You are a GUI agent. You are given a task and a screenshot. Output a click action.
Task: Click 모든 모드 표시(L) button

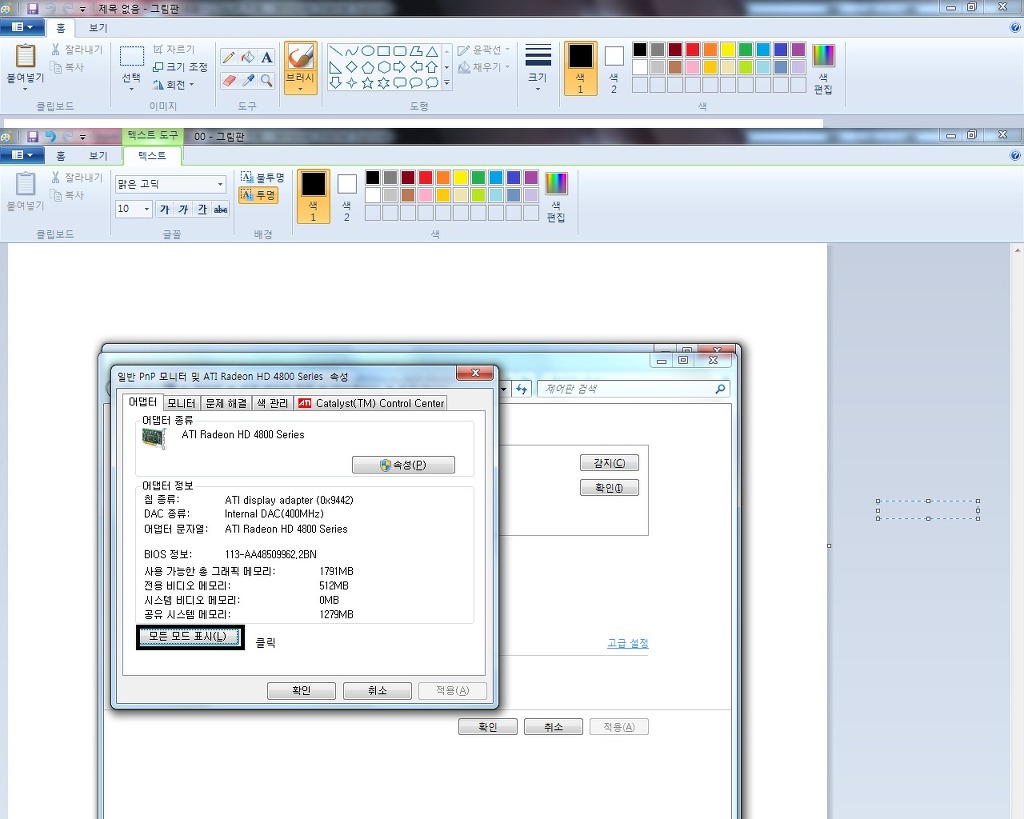coord(190,637)
